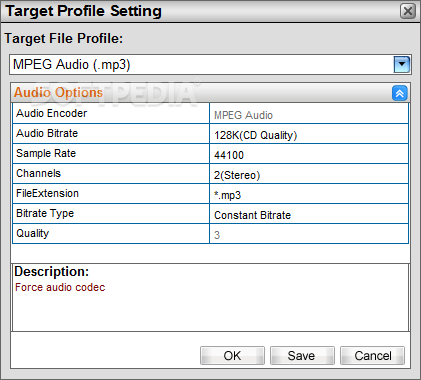421x380 pixels.
Task: Open the Target File Profile dropdown arrow
Action: coord(402,64)
